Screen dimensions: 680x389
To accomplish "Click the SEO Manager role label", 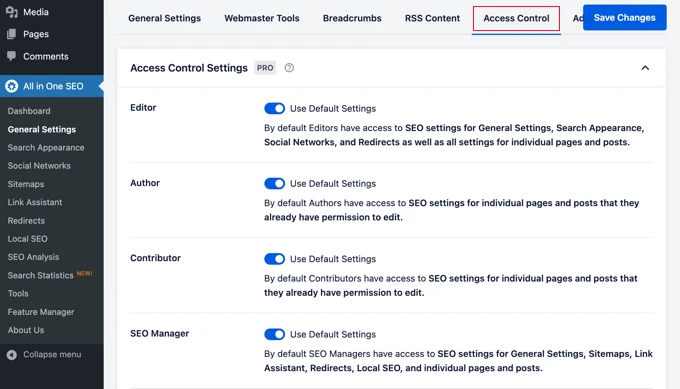I will point(160,333).
